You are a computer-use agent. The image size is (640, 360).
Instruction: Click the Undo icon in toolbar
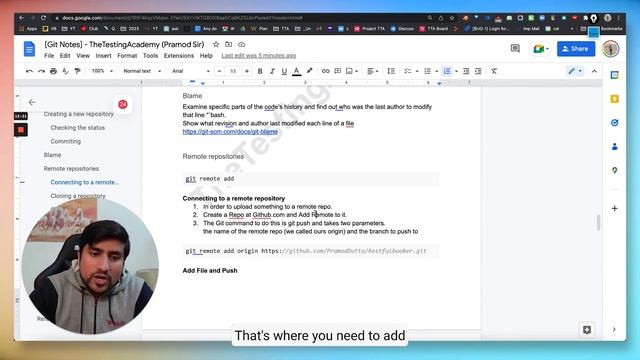29,71
